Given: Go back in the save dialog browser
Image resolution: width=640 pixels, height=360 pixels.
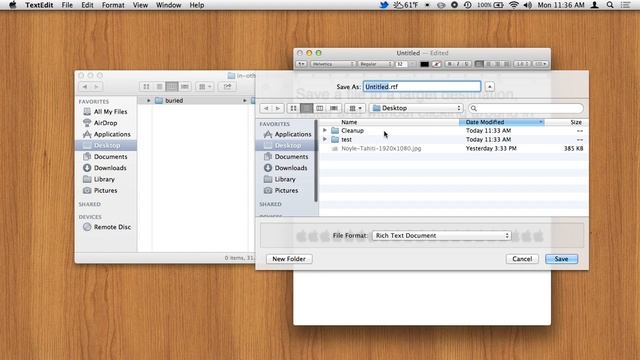Looking at the screenshot, I should (x=266, y=108).
